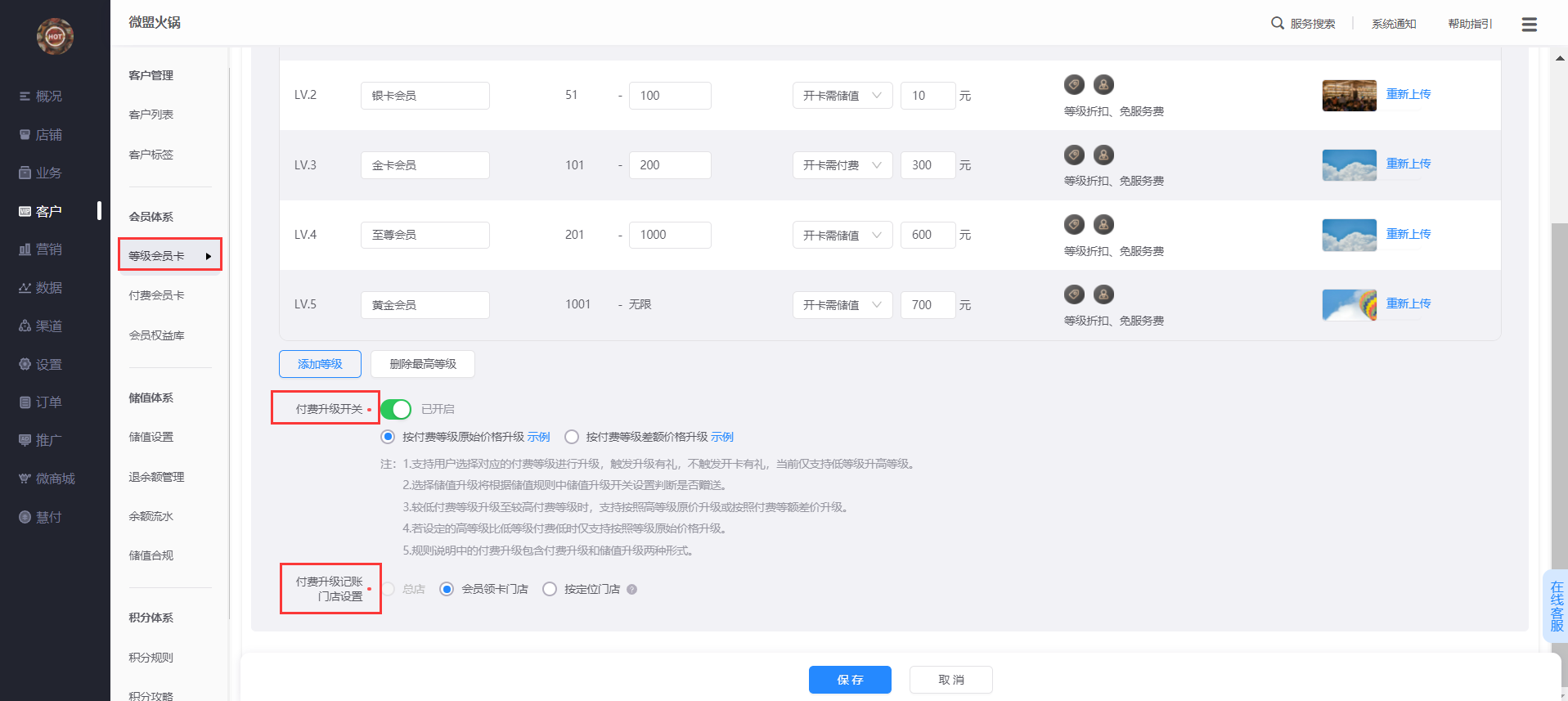Image resolution: width=1568 pixels, height=701 pixels.
Task: Open LV.2 开卡需储值 dropdown
Action: click(x=842, y=96)
